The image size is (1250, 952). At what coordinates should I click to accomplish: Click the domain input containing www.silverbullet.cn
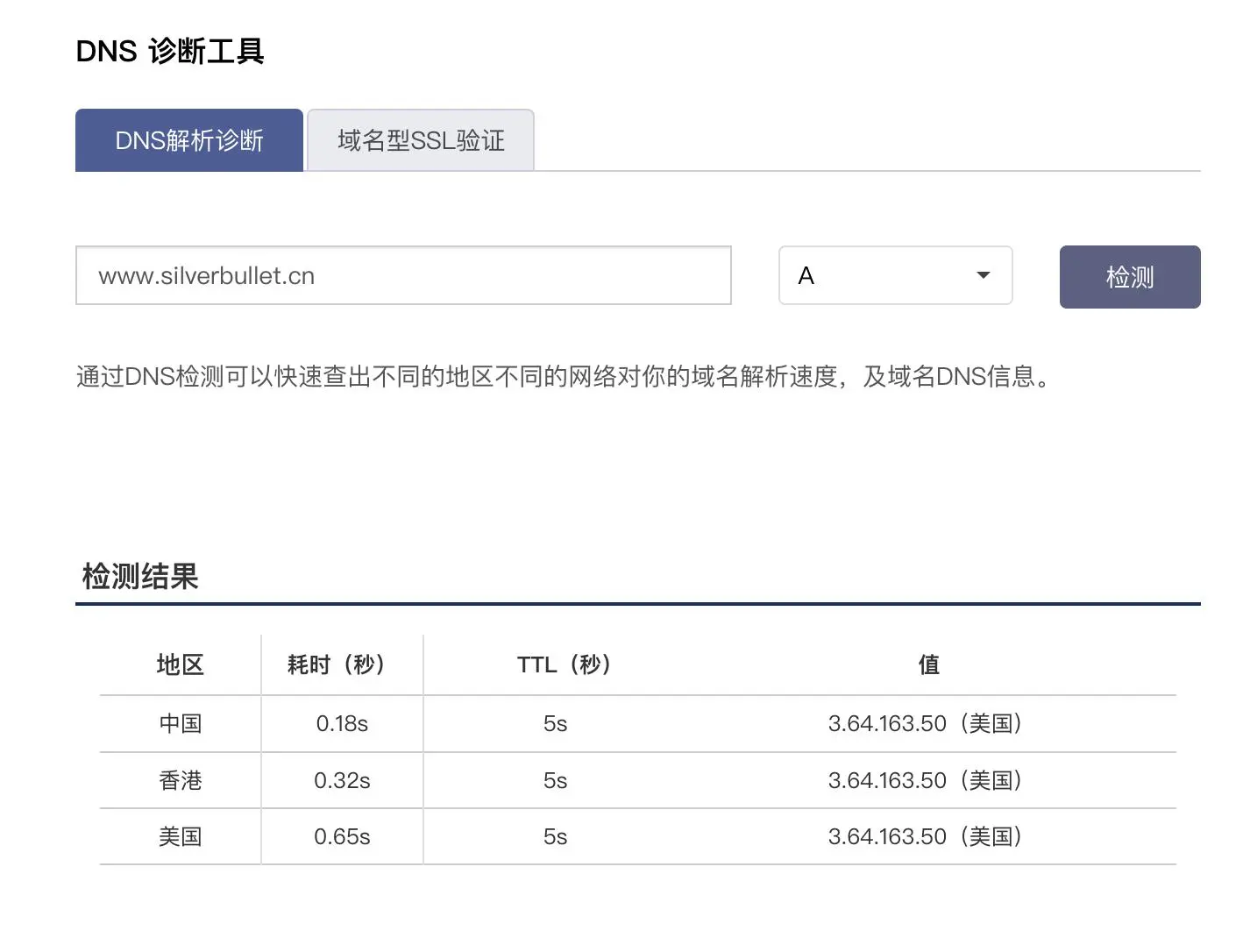point(403,276)
